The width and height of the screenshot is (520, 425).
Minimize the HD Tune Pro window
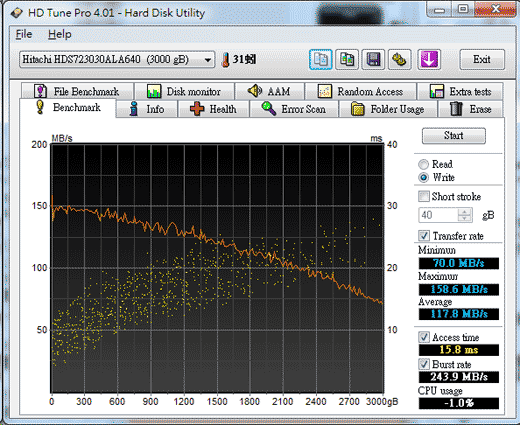coord(439,9)
